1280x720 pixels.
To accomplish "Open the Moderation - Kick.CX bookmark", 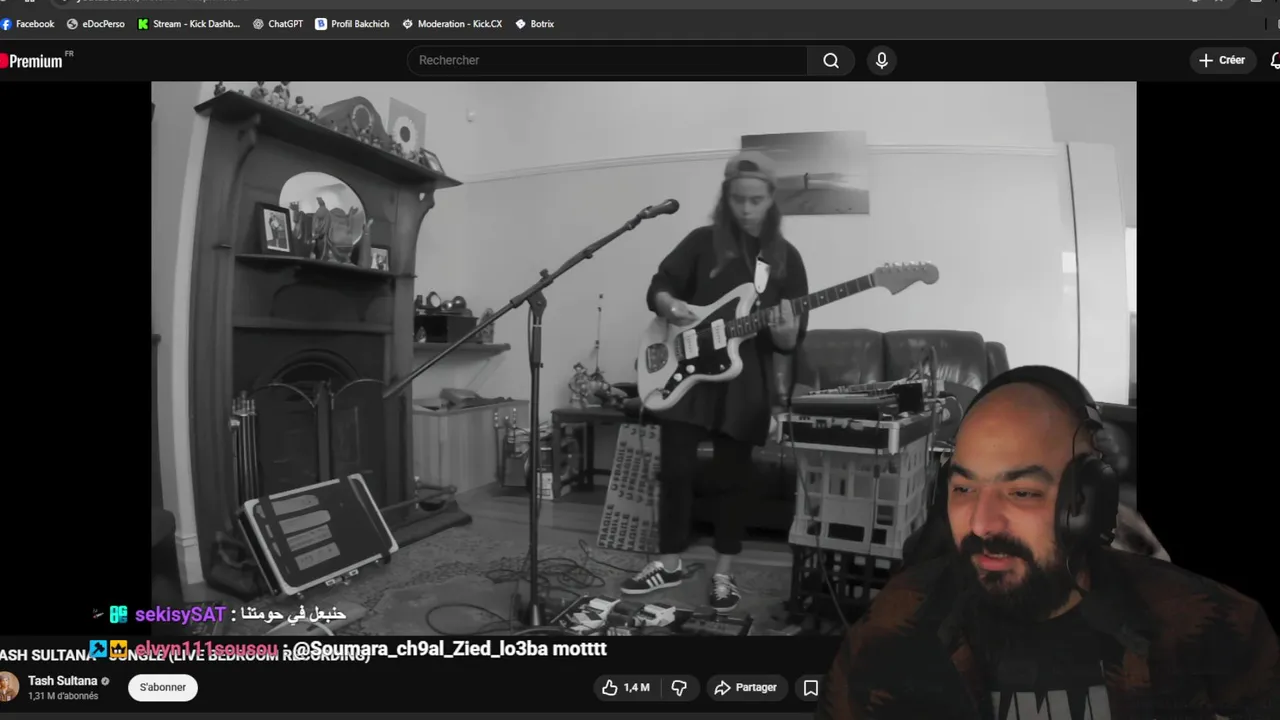I will coord(452,24).
